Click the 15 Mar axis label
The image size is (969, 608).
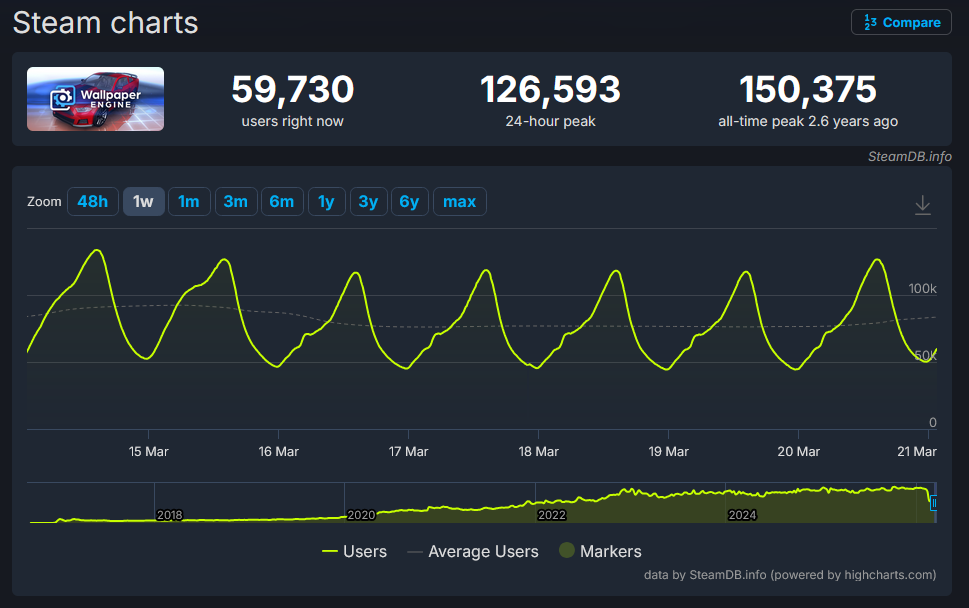[148, 452]
